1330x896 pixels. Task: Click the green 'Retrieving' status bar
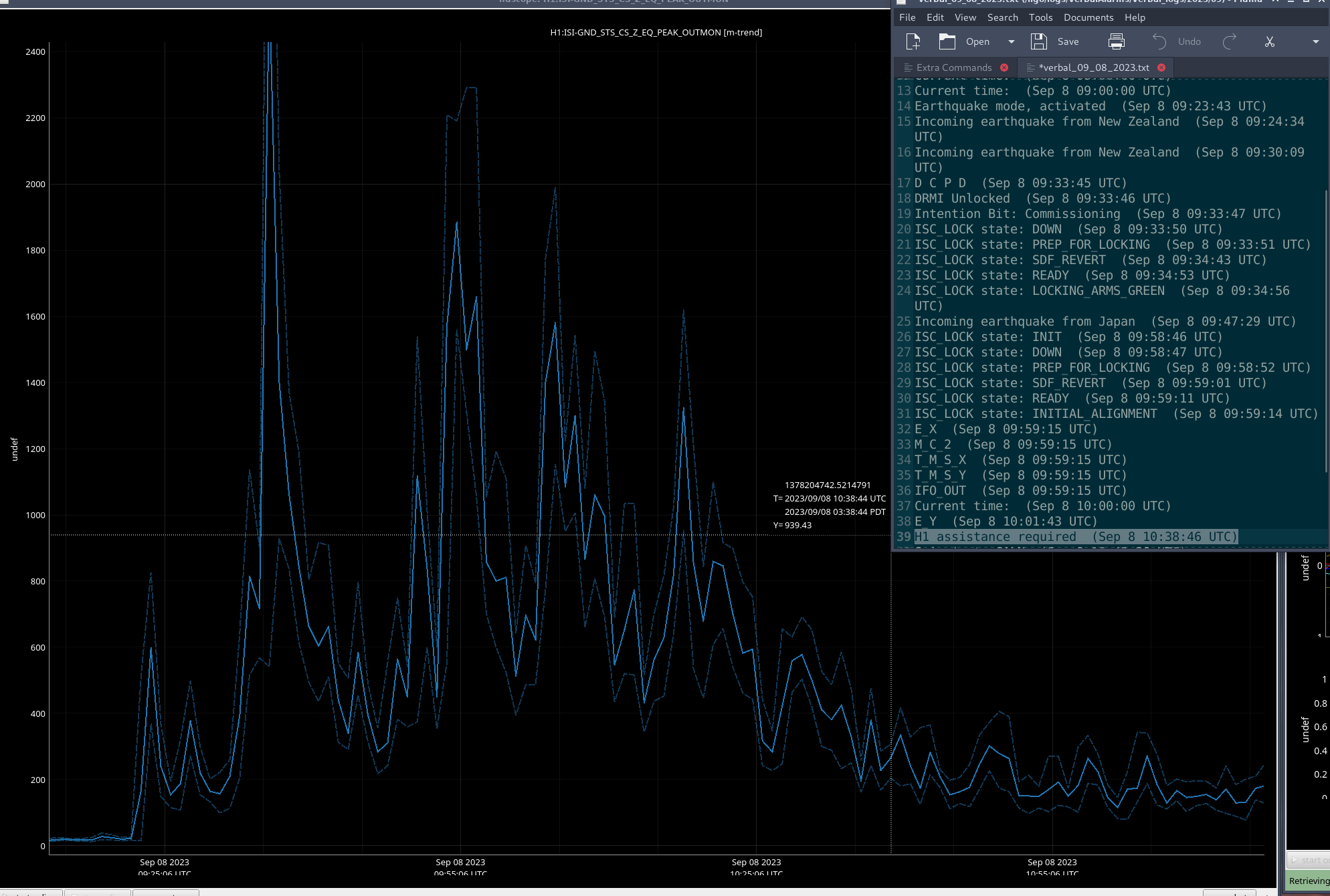point(1308,881)
